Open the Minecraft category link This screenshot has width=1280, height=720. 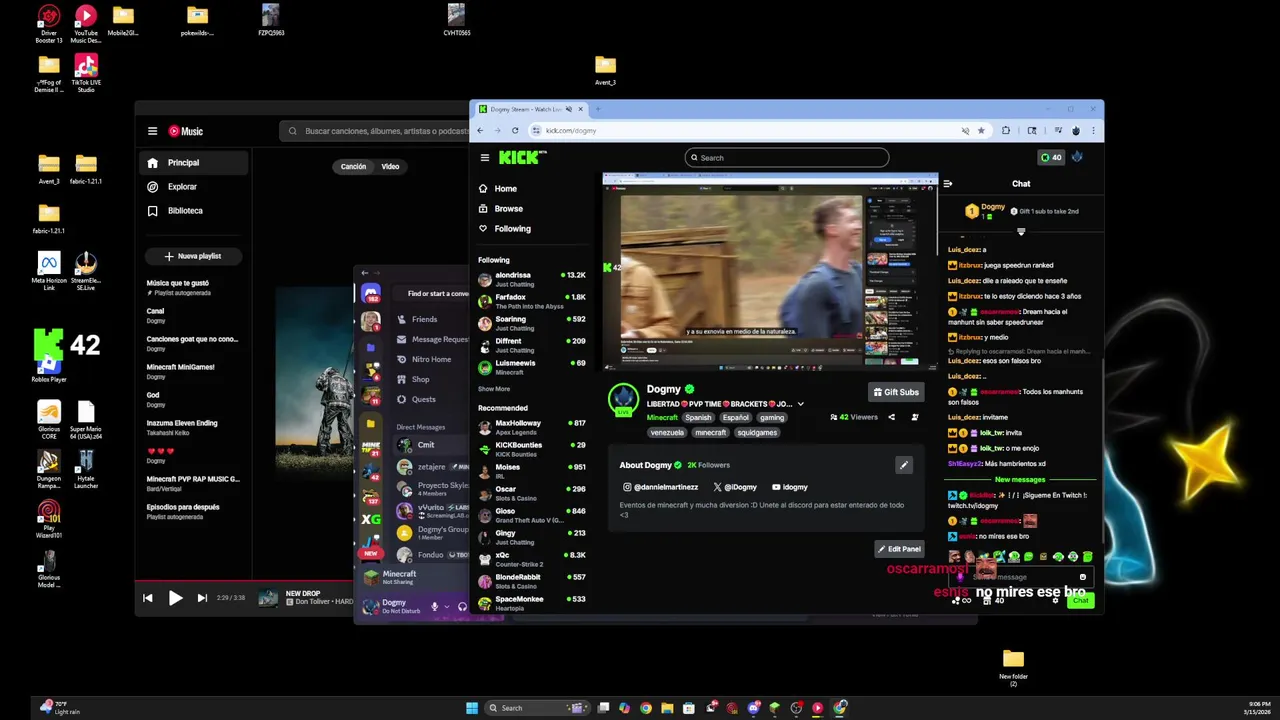pos(661,417)
